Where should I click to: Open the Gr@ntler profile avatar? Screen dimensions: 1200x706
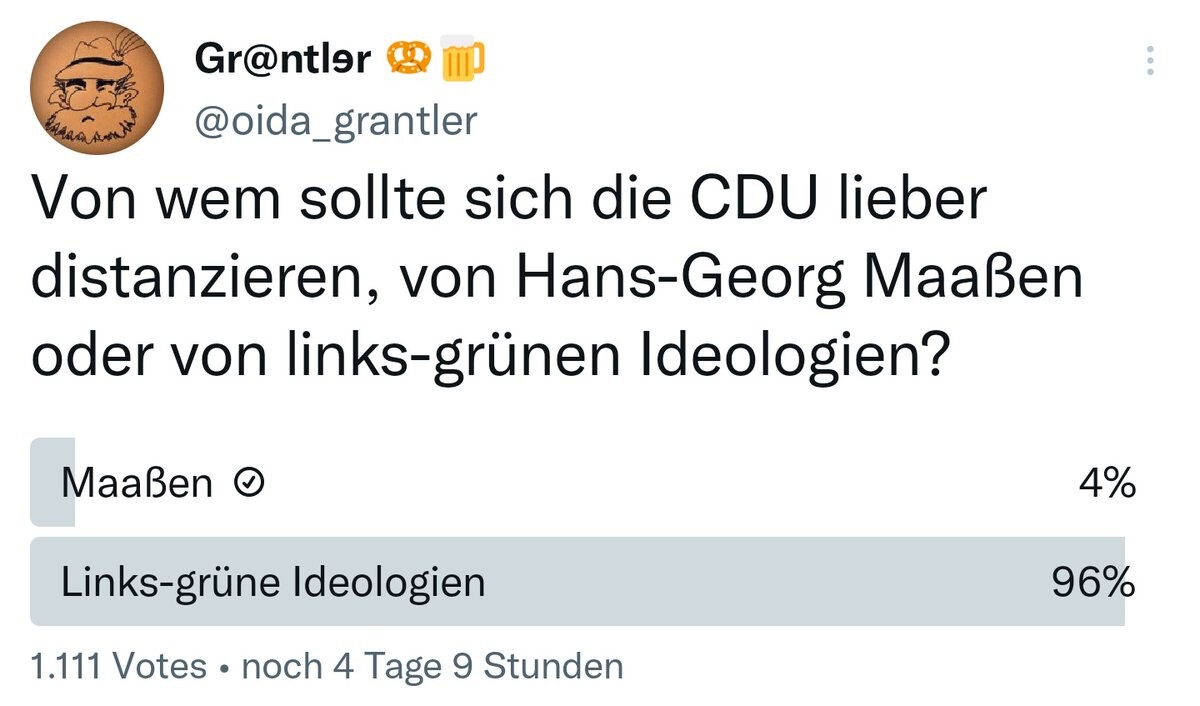(x=98, y=87)
